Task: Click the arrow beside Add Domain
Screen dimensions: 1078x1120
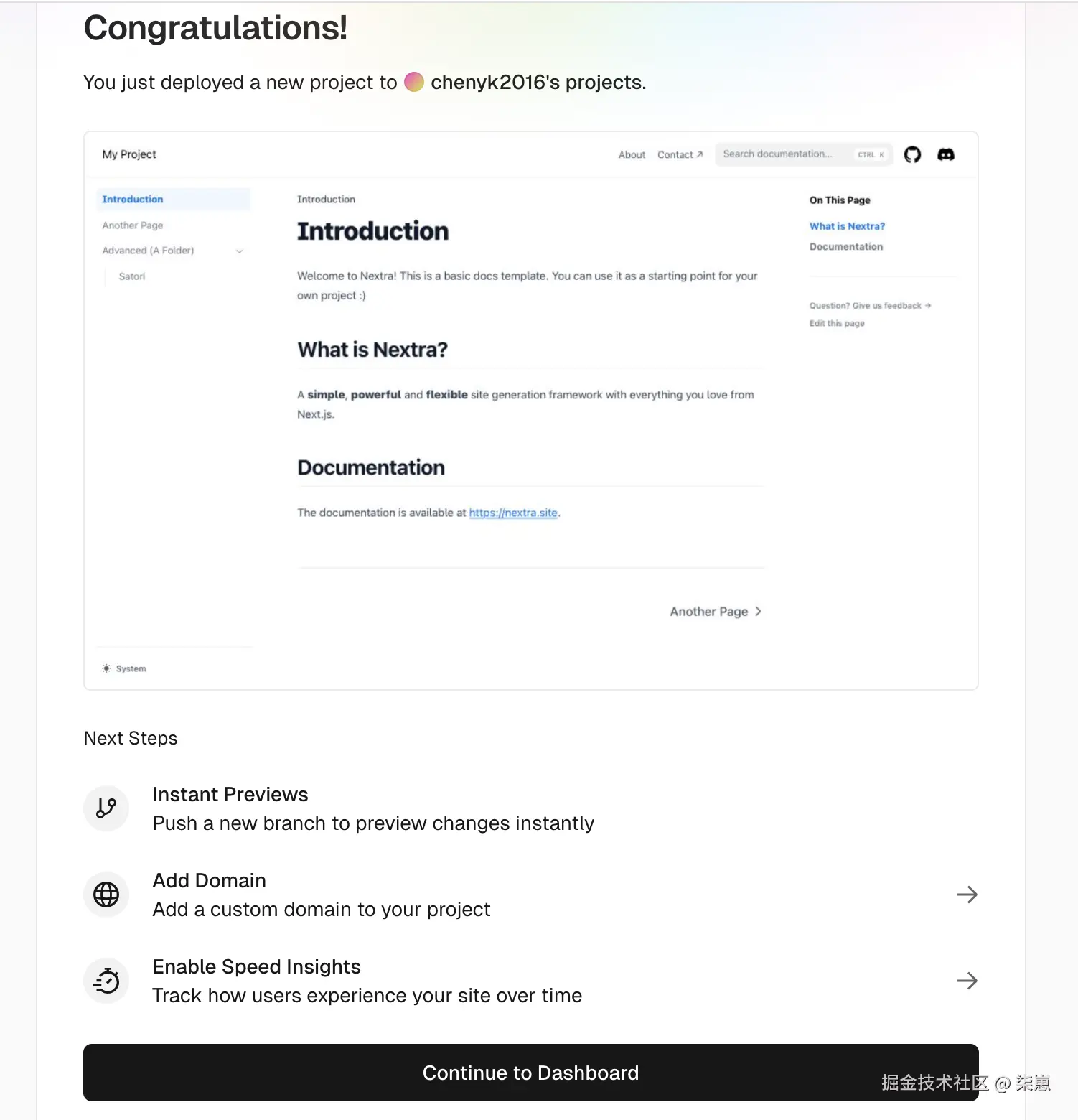Action: click(967, 895)
